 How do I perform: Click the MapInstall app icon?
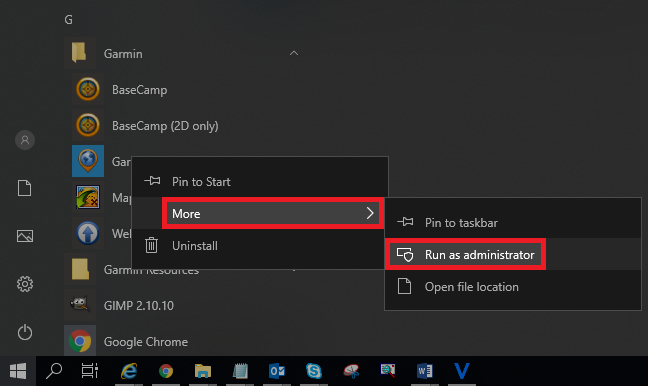click(x=88, y=197)
